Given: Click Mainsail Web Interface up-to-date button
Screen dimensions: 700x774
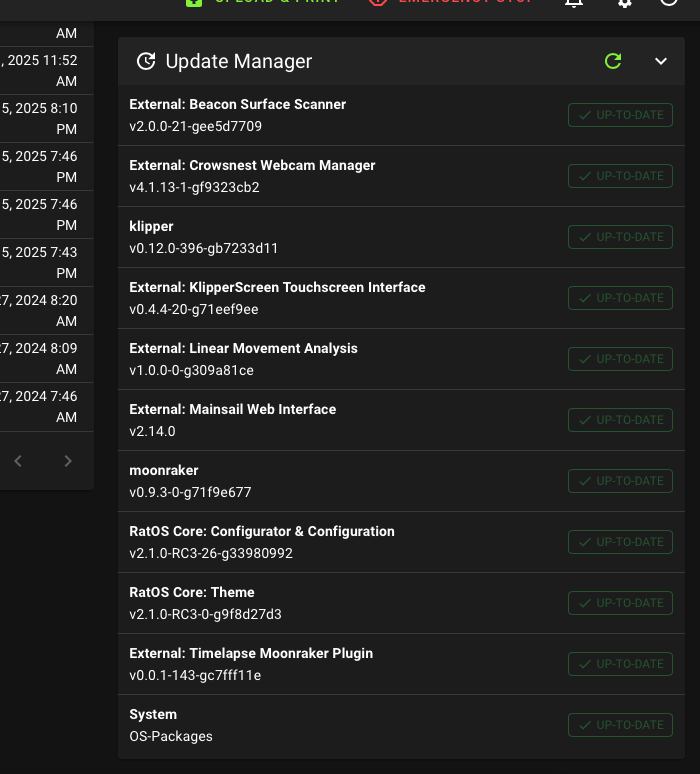Looking at the screenshot, I should tap(620, 420).
